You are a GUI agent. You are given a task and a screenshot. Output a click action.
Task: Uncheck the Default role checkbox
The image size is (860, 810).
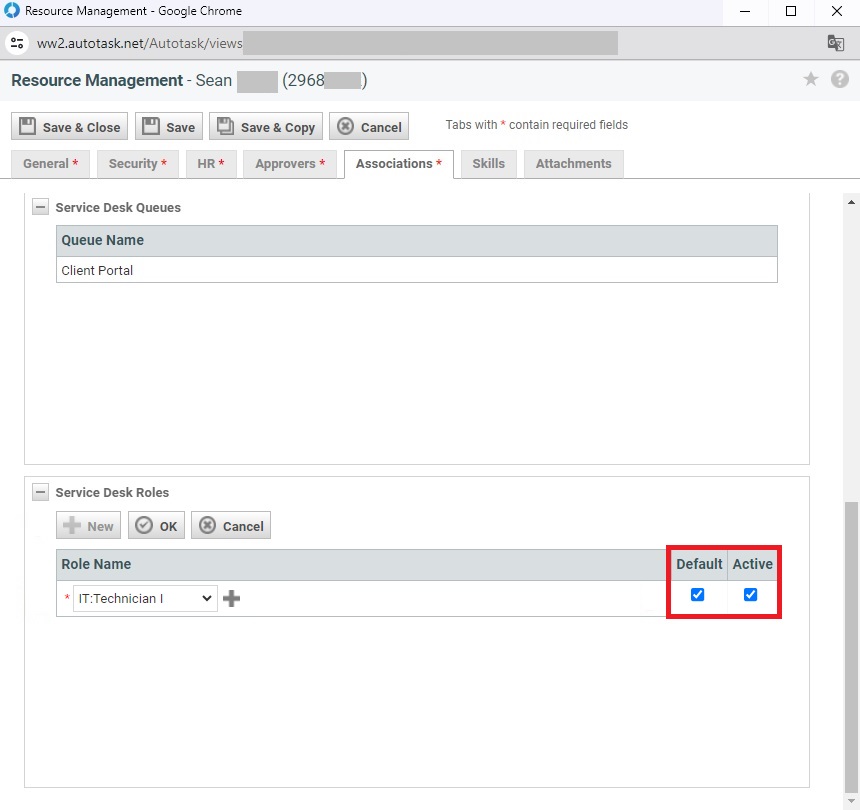[x=698, y=595]
